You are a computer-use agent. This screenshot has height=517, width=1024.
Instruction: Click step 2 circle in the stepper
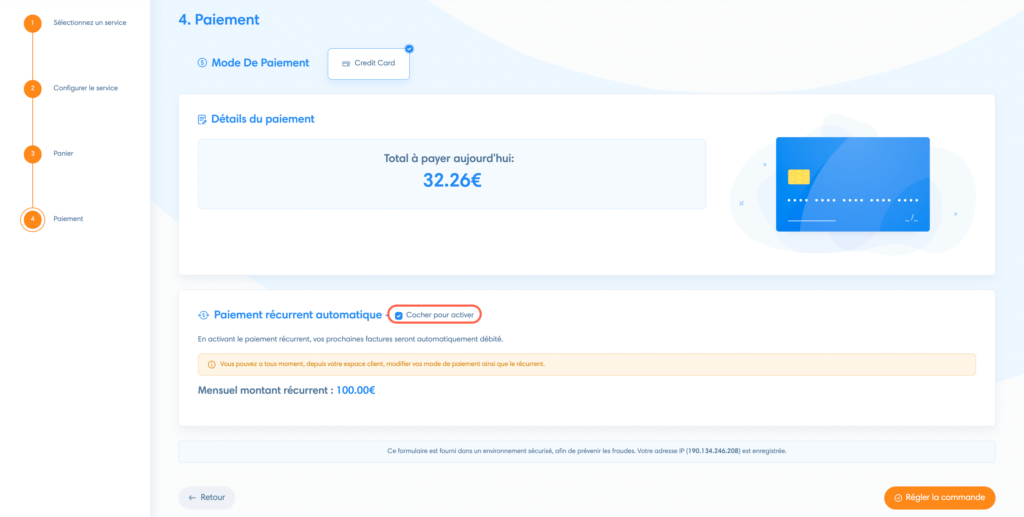tap(32, 88)
